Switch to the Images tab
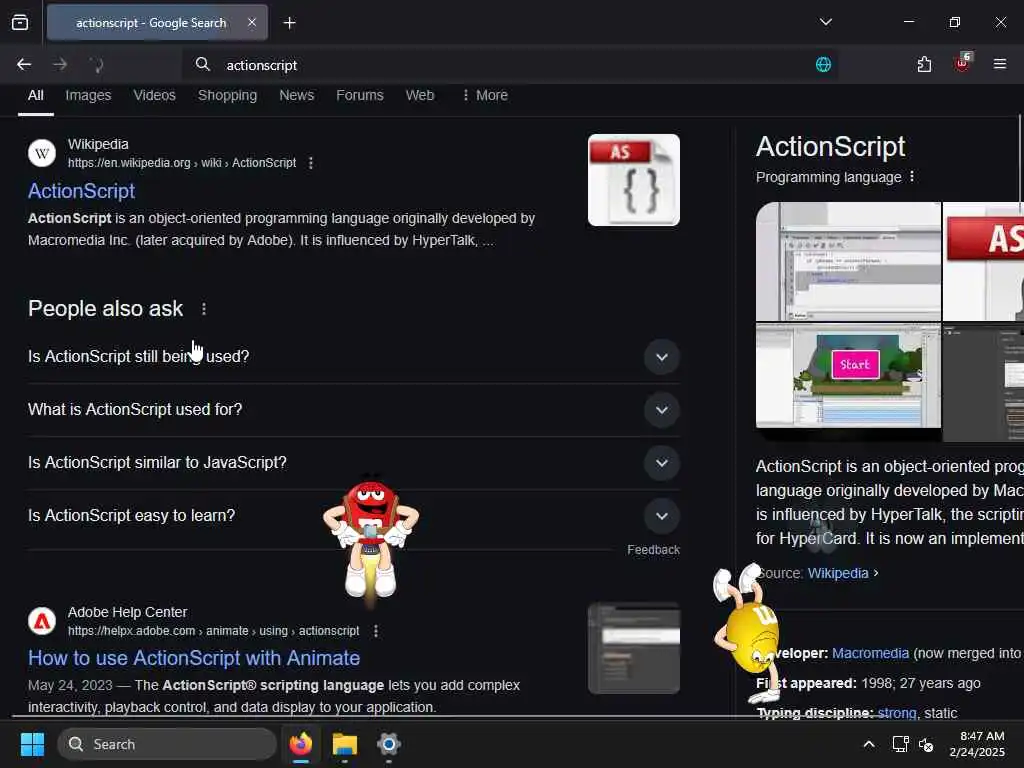Screen dimensions: 1024x768 [x=88, y=95]
